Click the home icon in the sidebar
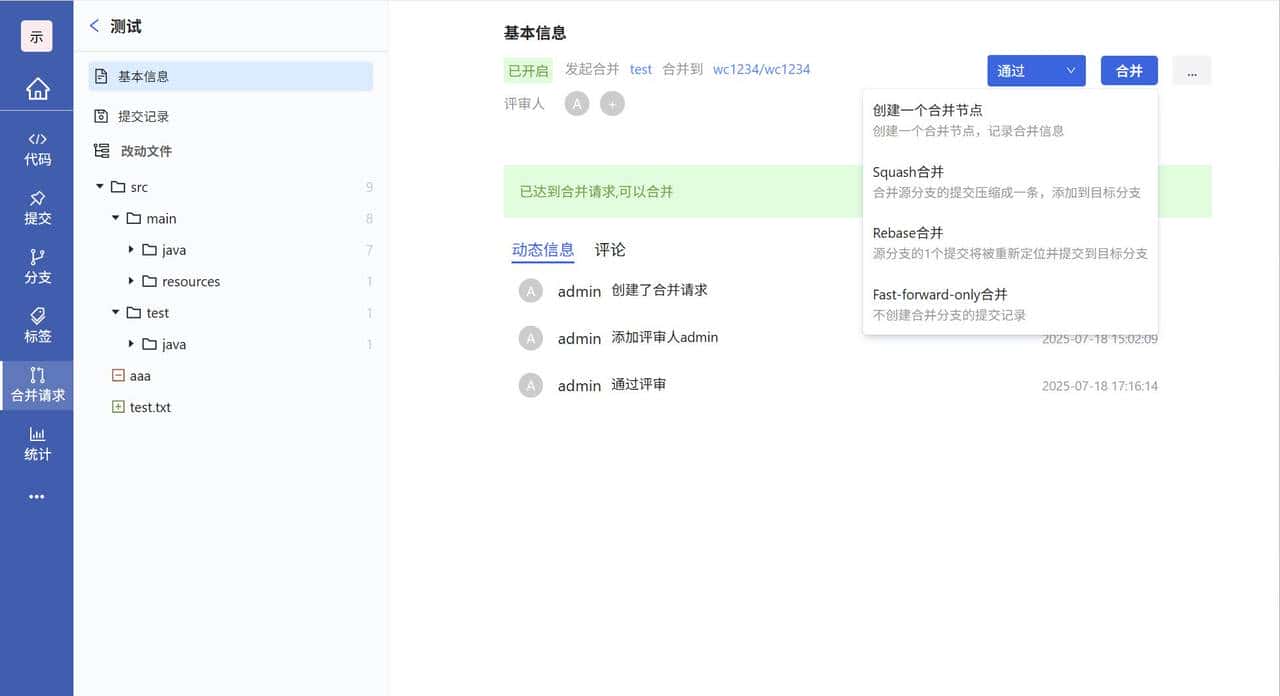The image size is (1280, 696). [37, 89]
